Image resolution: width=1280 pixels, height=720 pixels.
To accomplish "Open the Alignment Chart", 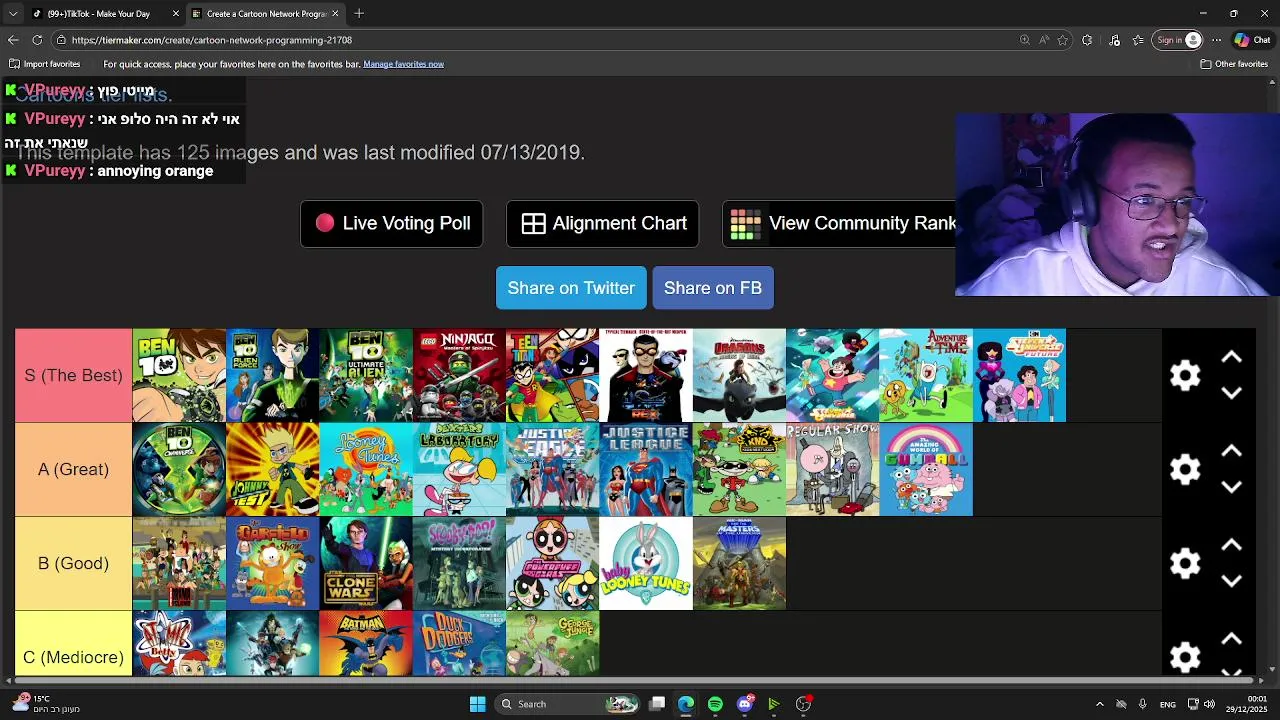I will point(603,223).
